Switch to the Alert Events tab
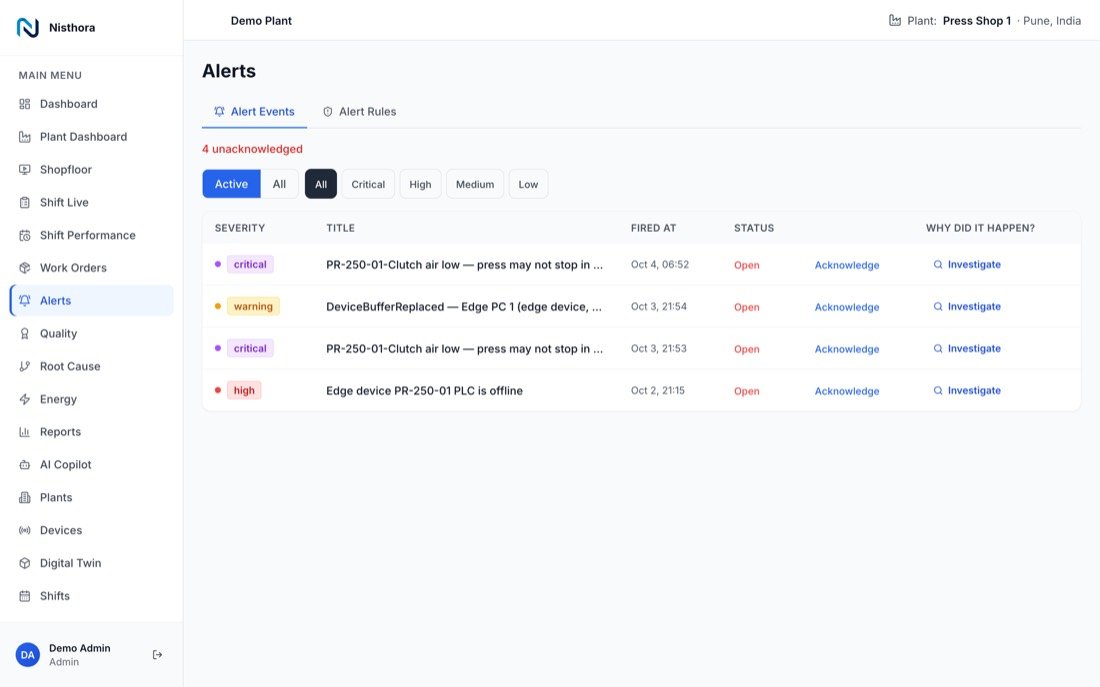 pos(254,112)
